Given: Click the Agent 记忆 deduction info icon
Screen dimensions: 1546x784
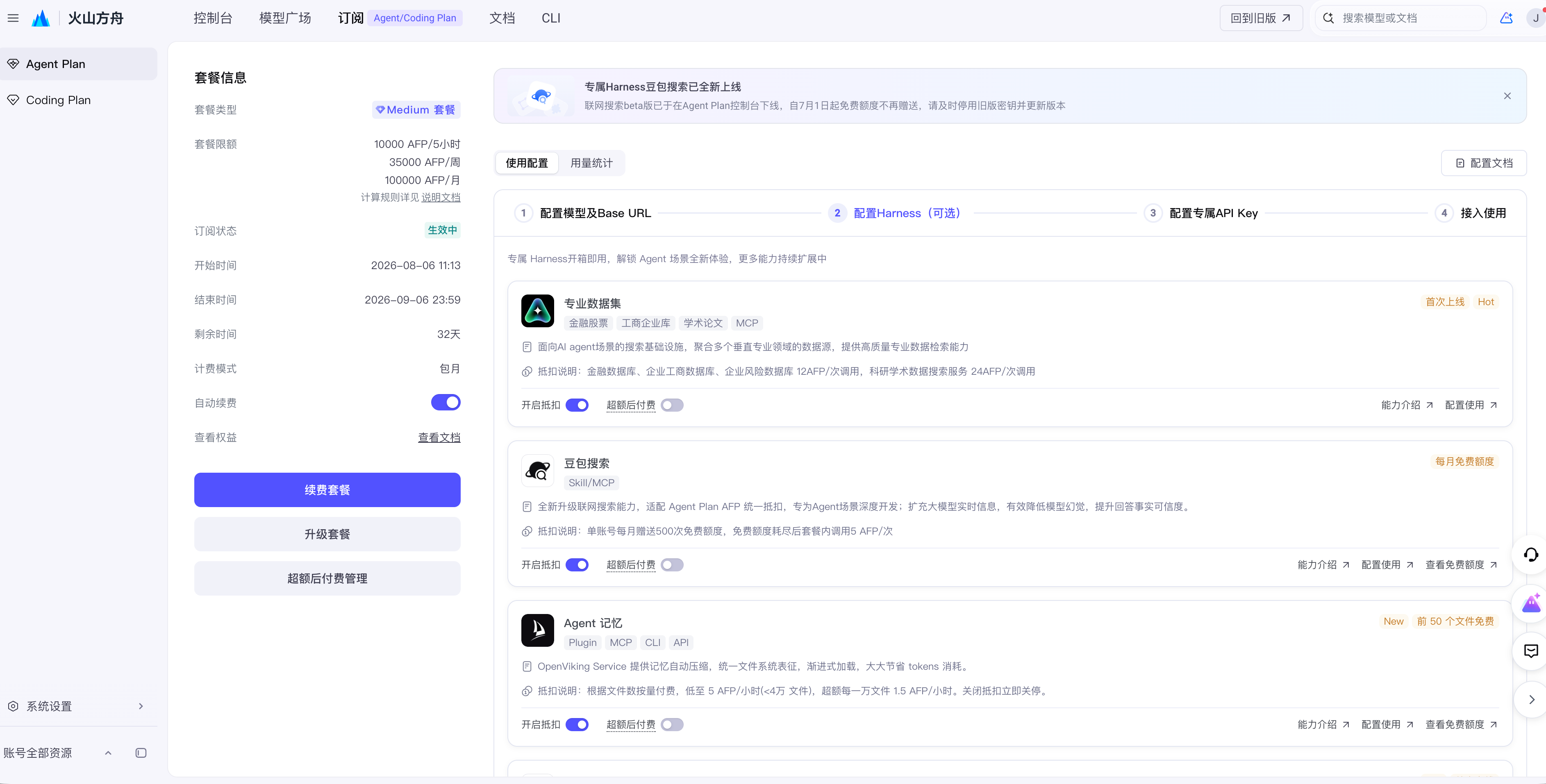Looking at the screenshot, I should (x=527, y=691).
